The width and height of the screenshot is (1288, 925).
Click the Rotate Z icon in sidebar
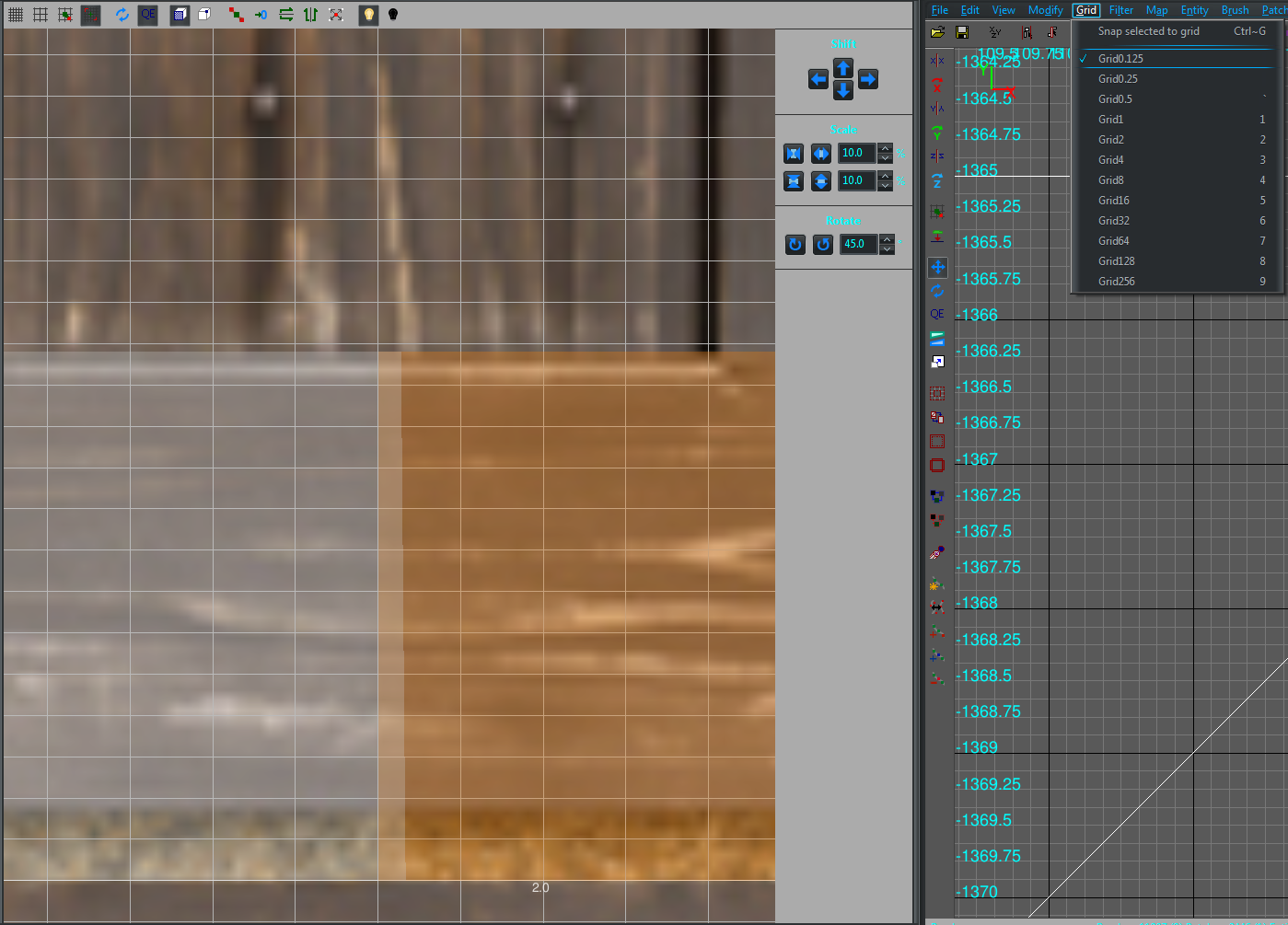pyautogui.click(x=937, y=180)
